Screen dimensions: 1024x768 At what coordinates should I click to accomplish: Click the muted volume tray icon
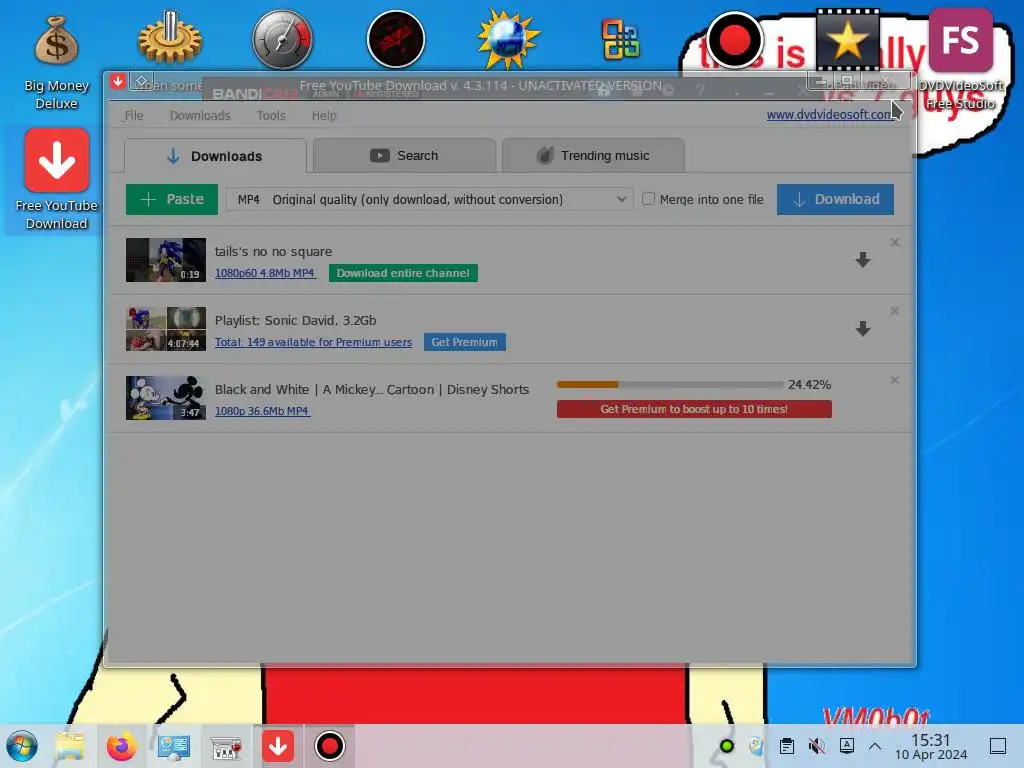tap(816, 746)
